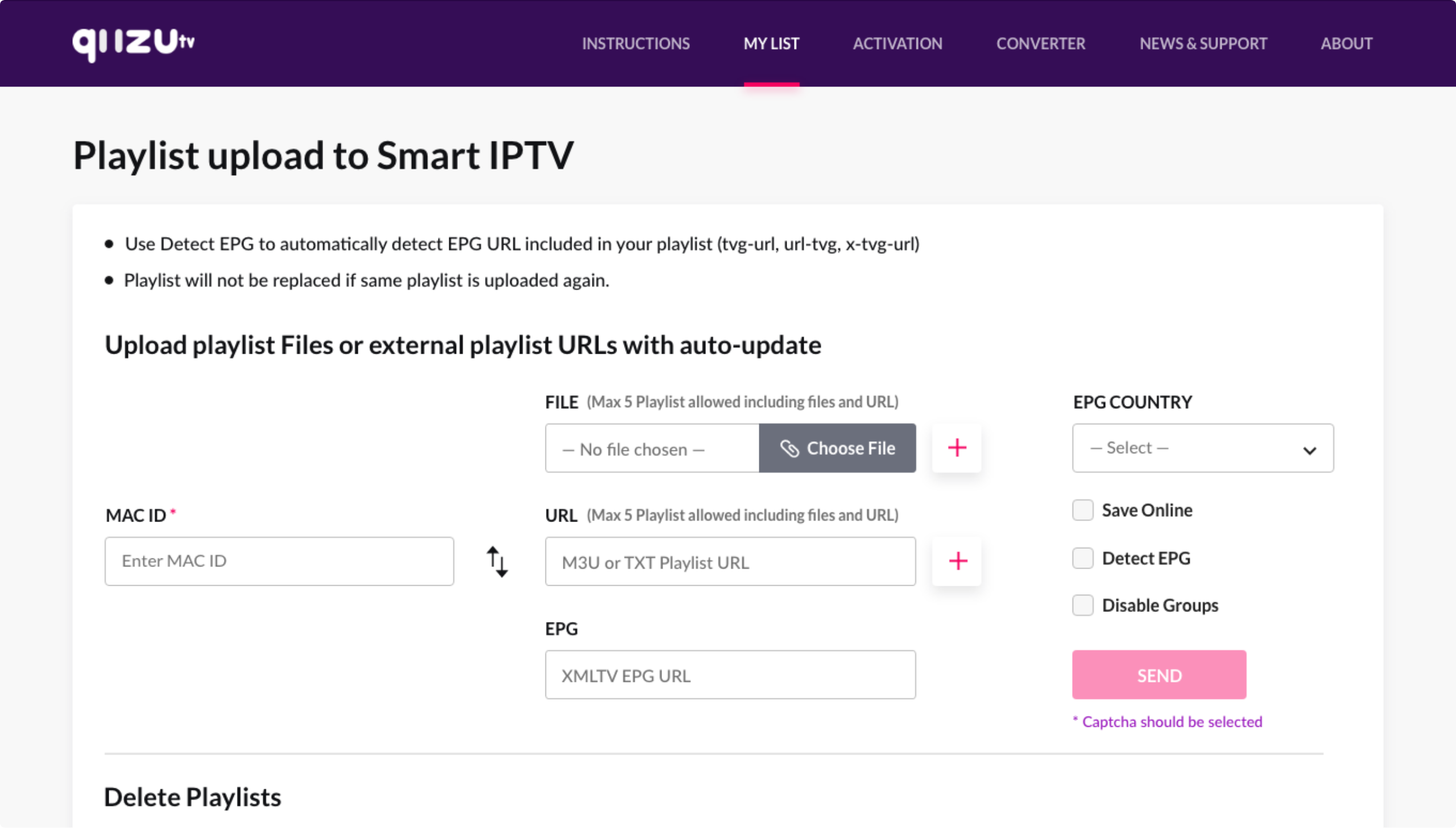1456x828 pixels.
Task: Click the 'Delete Playlists' heading
Action: click(193, 797)
